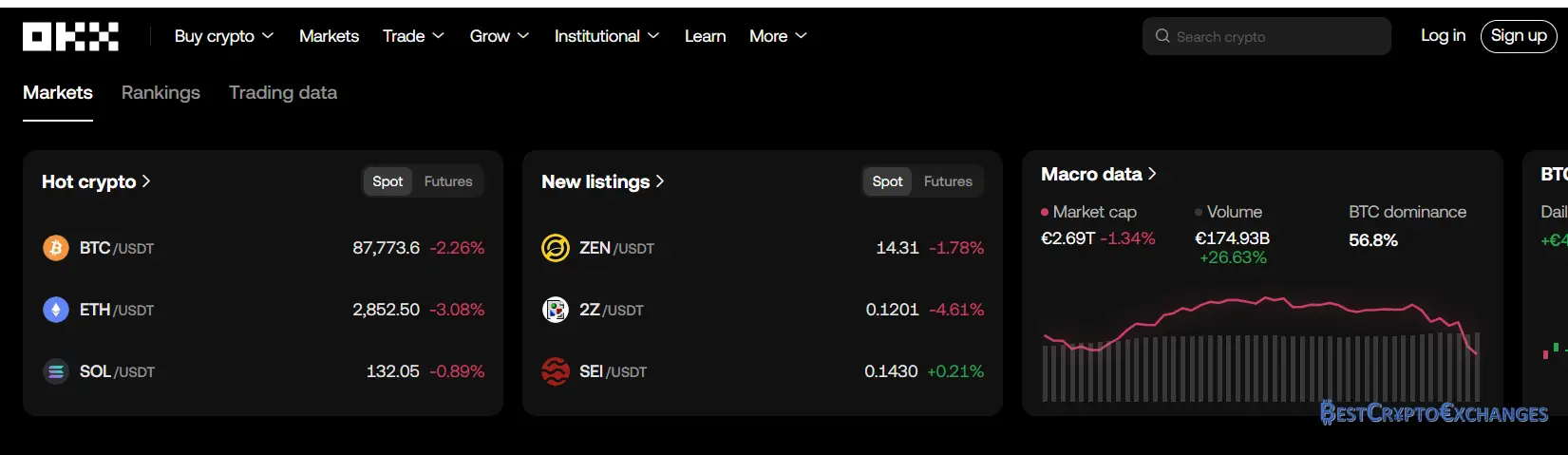
Task: Click the Solana coin icon
Action: coord(56,371)
